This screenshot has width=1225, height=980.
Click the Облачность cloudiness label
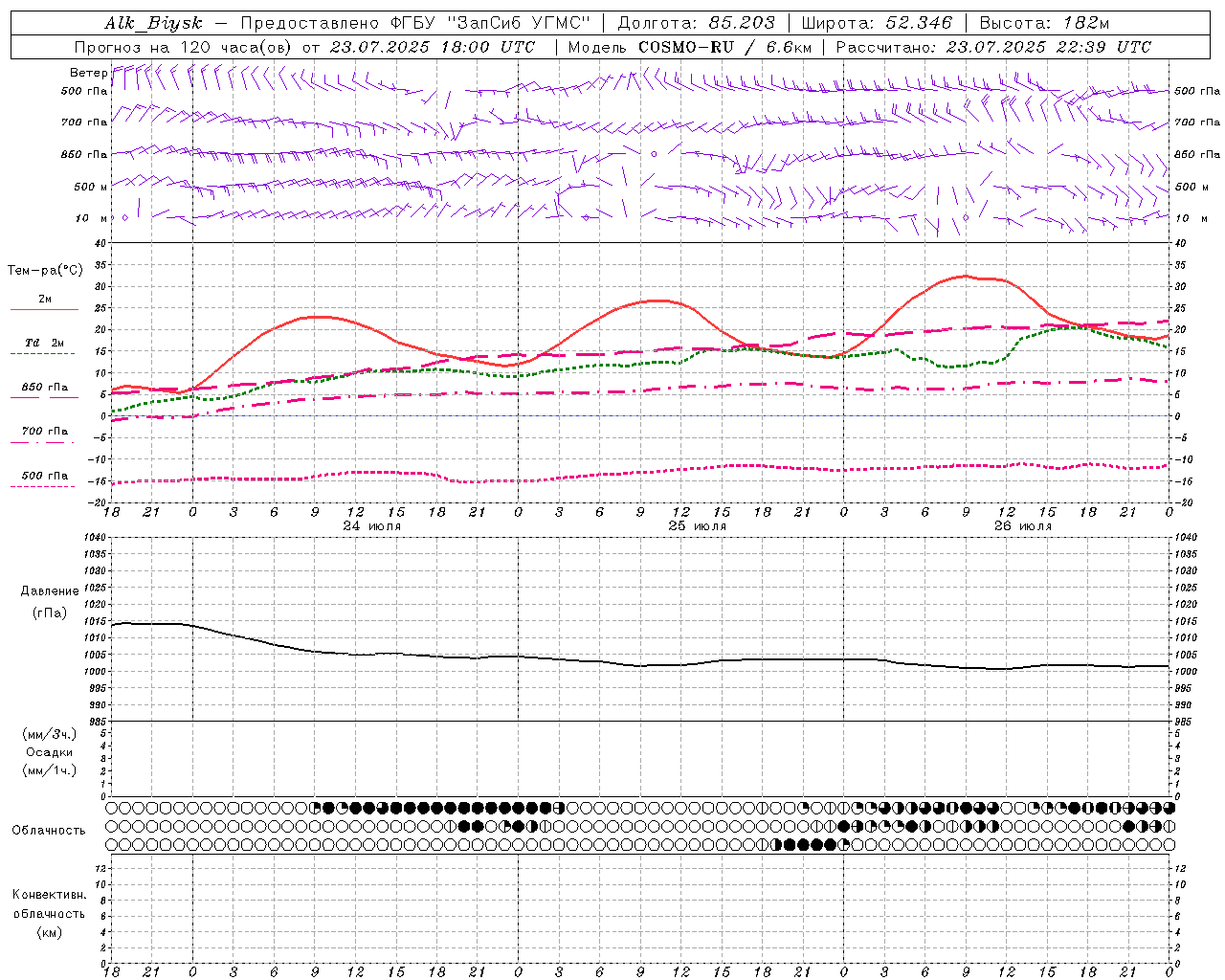(x=49, y=831)
